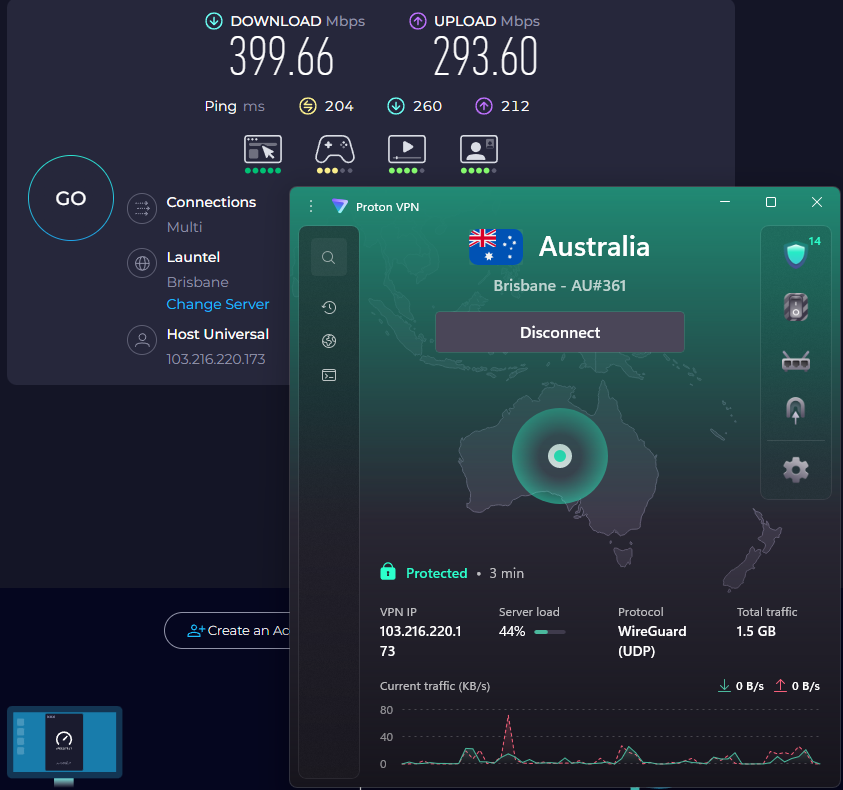Open the Split Tunneling panel

tap(795, 410)
